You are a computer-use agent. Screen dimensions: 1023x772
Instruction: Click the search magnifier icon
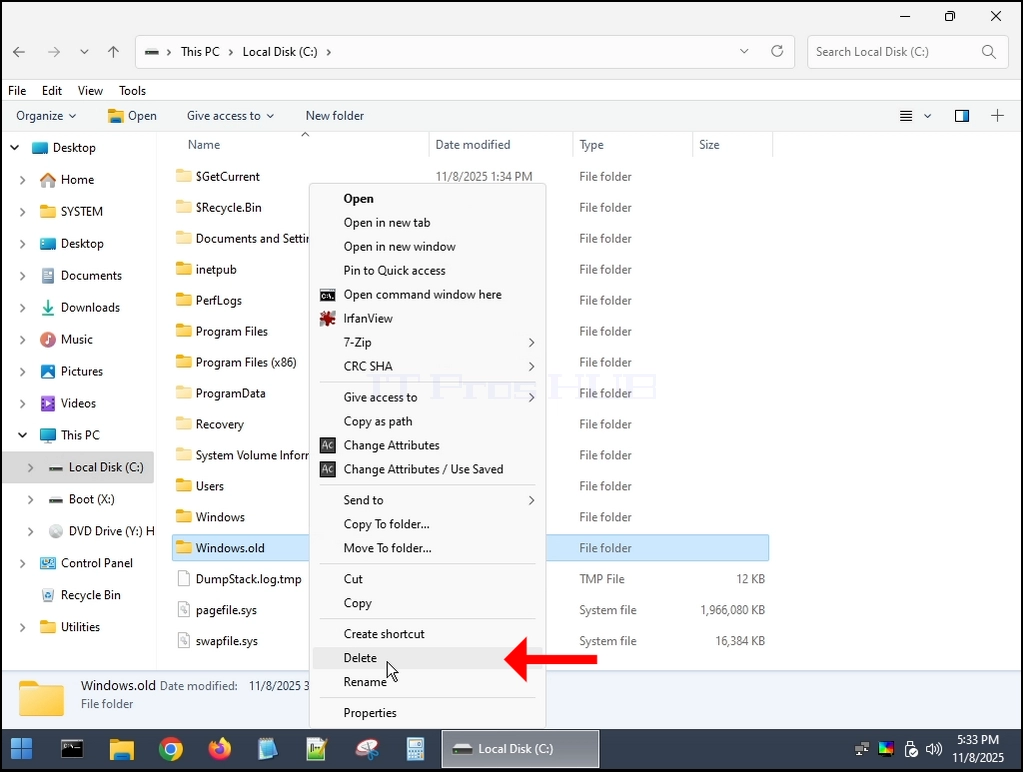pos(989,52)
